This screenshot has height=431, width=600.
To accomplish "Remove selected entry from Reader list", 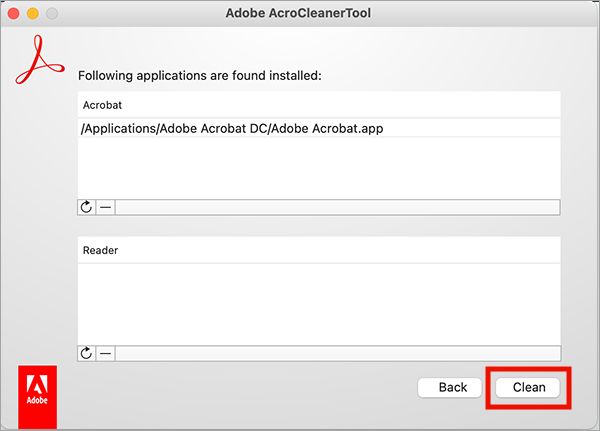I will pyautogui.click(x=106, y=353).
